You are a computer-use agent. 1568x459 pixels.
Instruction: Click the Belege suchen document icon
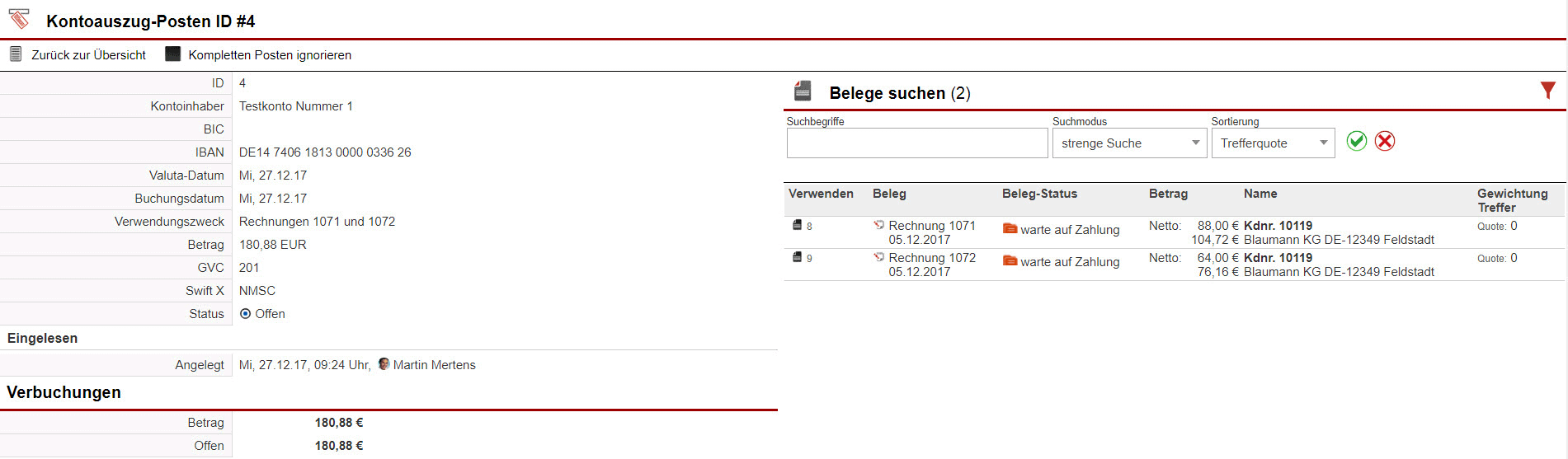pyautogui.click(x=803, y=91)
